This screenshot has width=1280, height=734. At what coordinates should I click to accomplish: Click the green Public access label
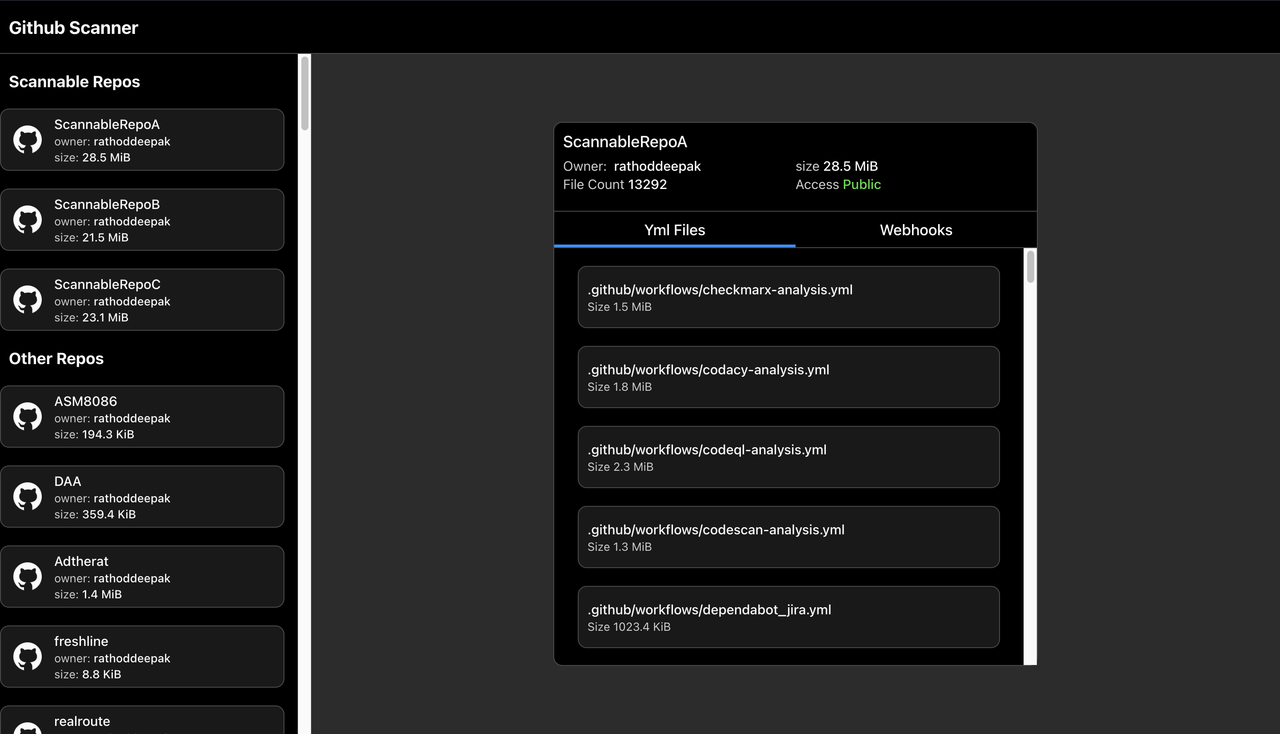860,184
